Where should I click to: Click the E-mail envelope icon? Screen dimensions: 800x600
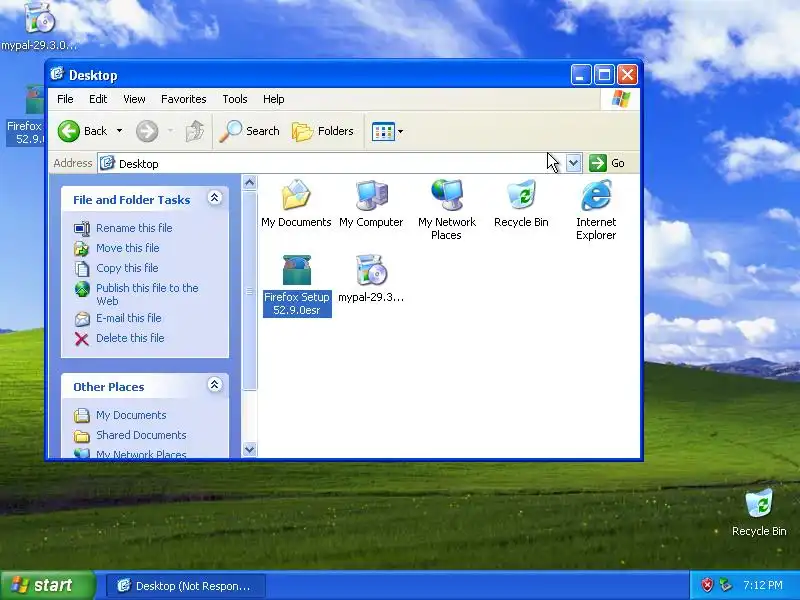(x=82, y=319)
